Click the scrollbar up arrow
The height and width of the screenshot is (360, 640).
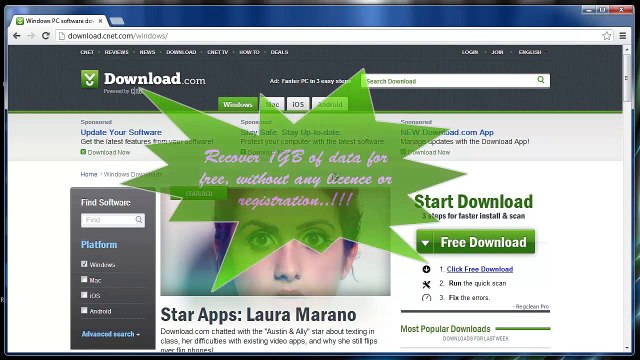[627, 49]
